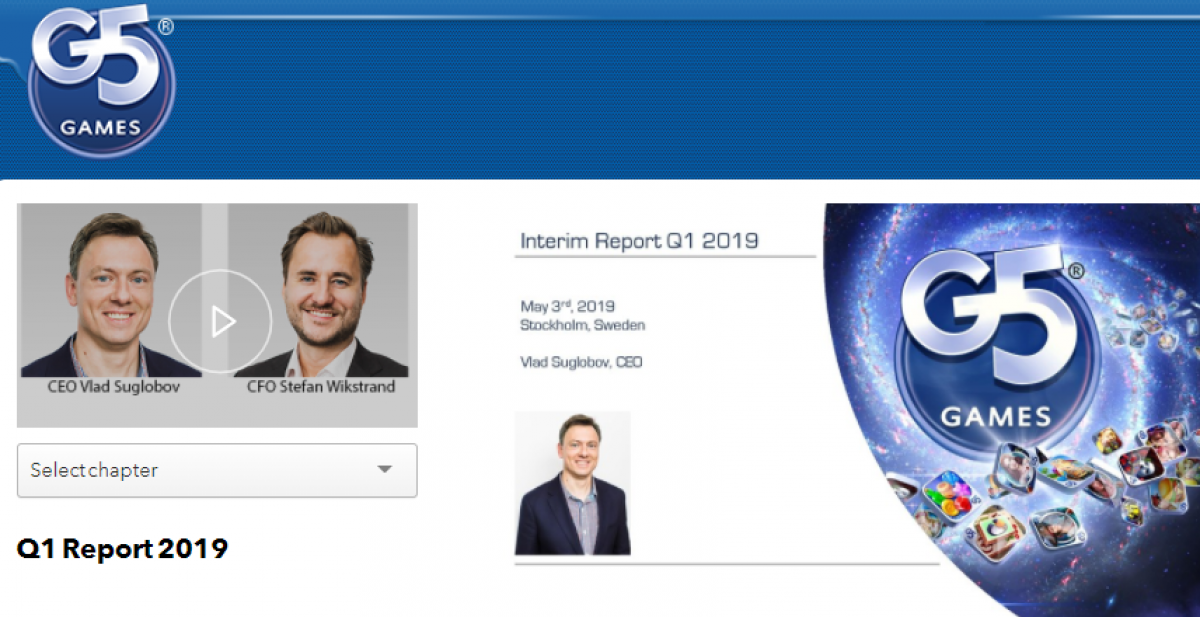Click the CEO portrait photo on the slide
This screenshot has width=1200, height=617.
click(572, 483)
